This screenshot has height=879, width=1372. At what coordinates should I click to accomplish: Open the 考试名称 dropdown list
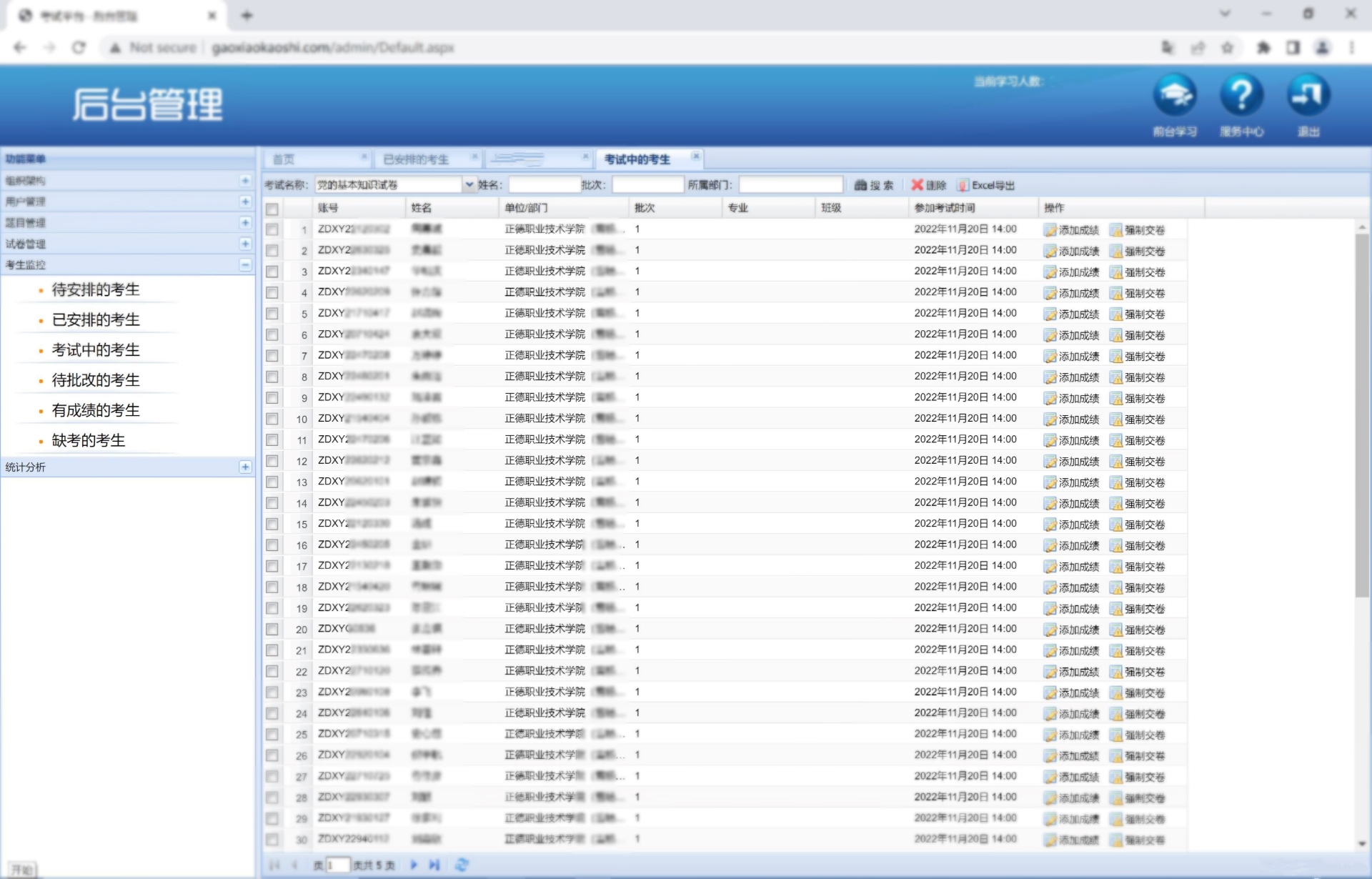469,185
